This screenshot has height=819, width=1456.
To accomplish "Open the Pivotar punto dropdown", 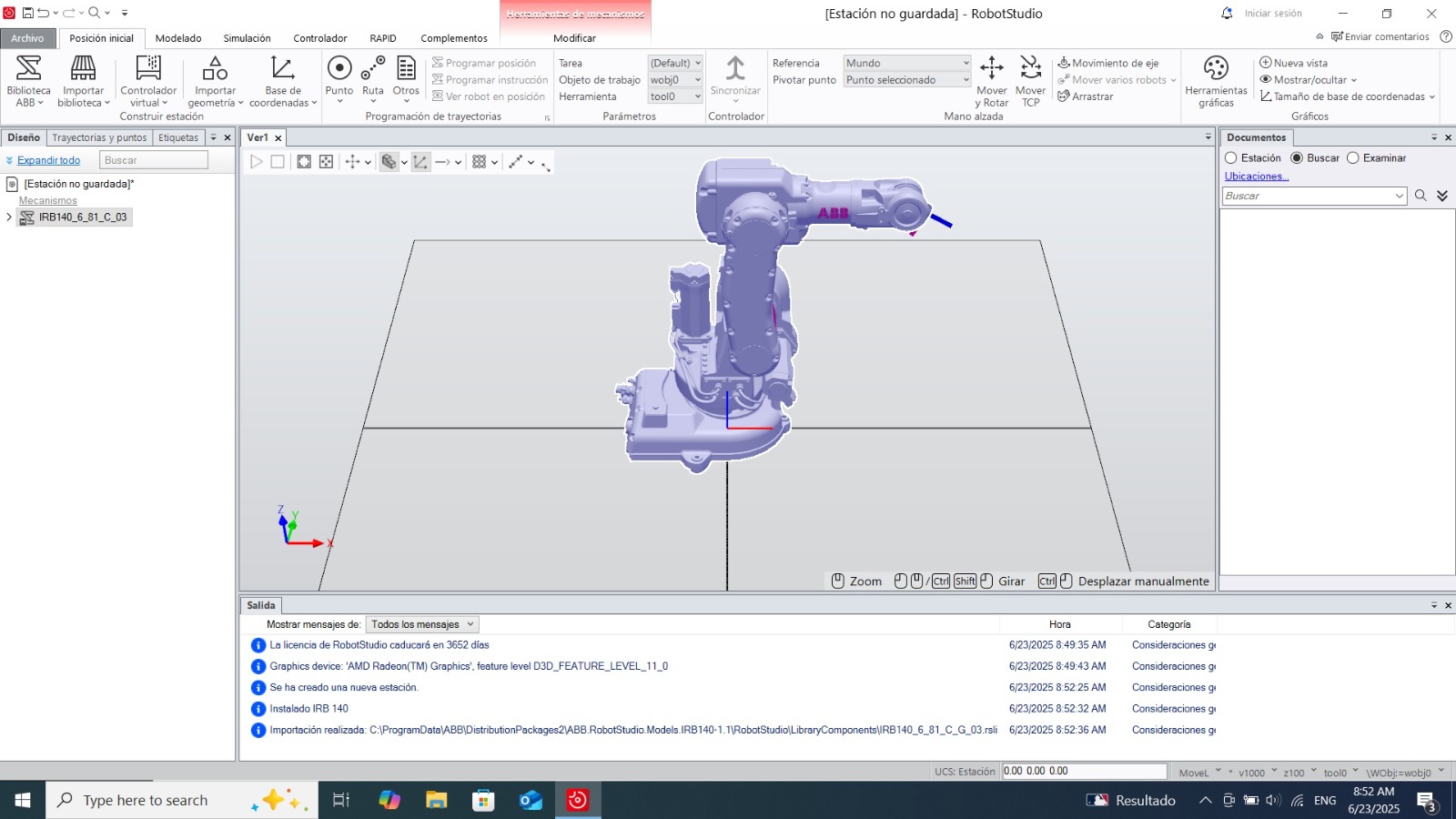I will [907, 80].
